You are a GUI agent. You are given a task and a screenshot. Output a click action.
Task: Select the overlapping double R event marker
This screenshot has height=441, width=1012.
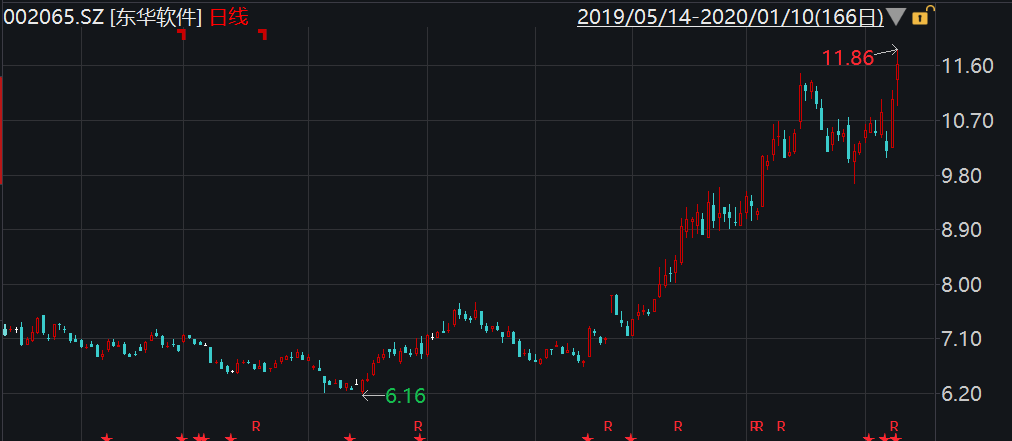tap(757, 426)
